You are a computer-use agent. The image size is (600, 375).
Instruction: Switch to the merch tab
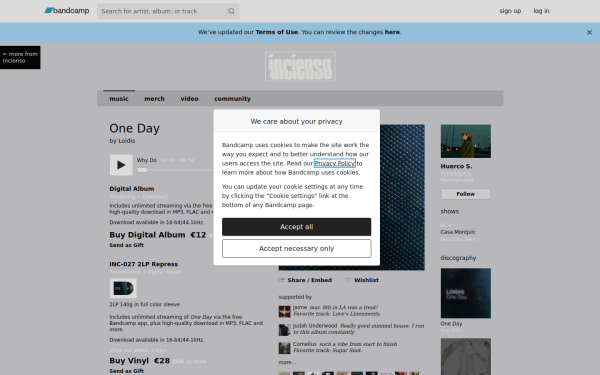tap(154, 99)
